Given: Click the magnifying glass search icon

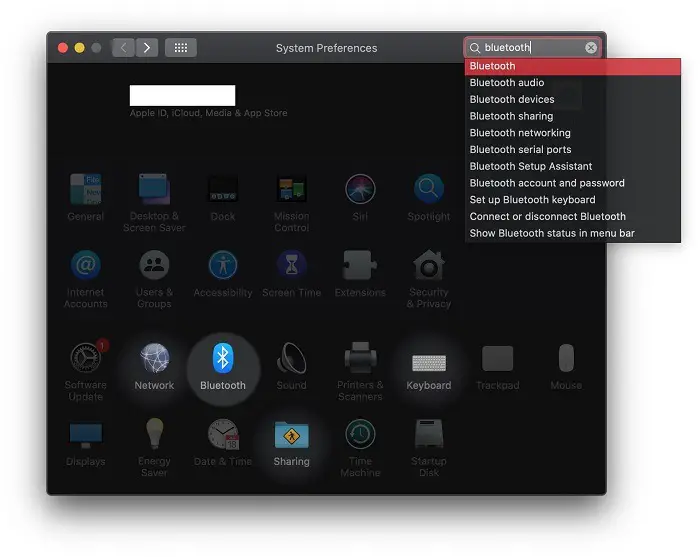Looking at the screenshot, I should [475, 48].
